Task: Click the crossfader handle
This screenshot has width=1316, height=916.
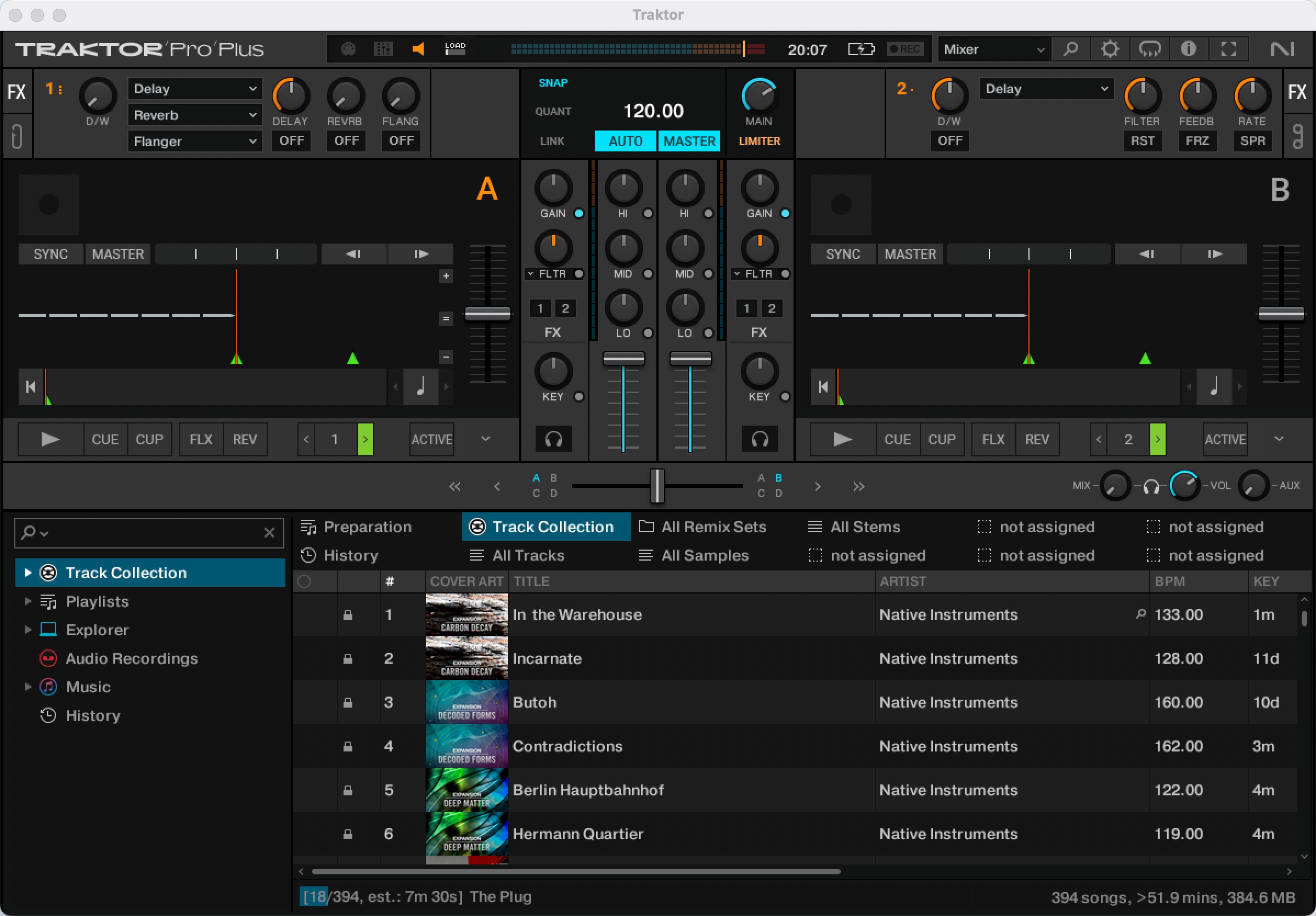Action: [657, 486]
